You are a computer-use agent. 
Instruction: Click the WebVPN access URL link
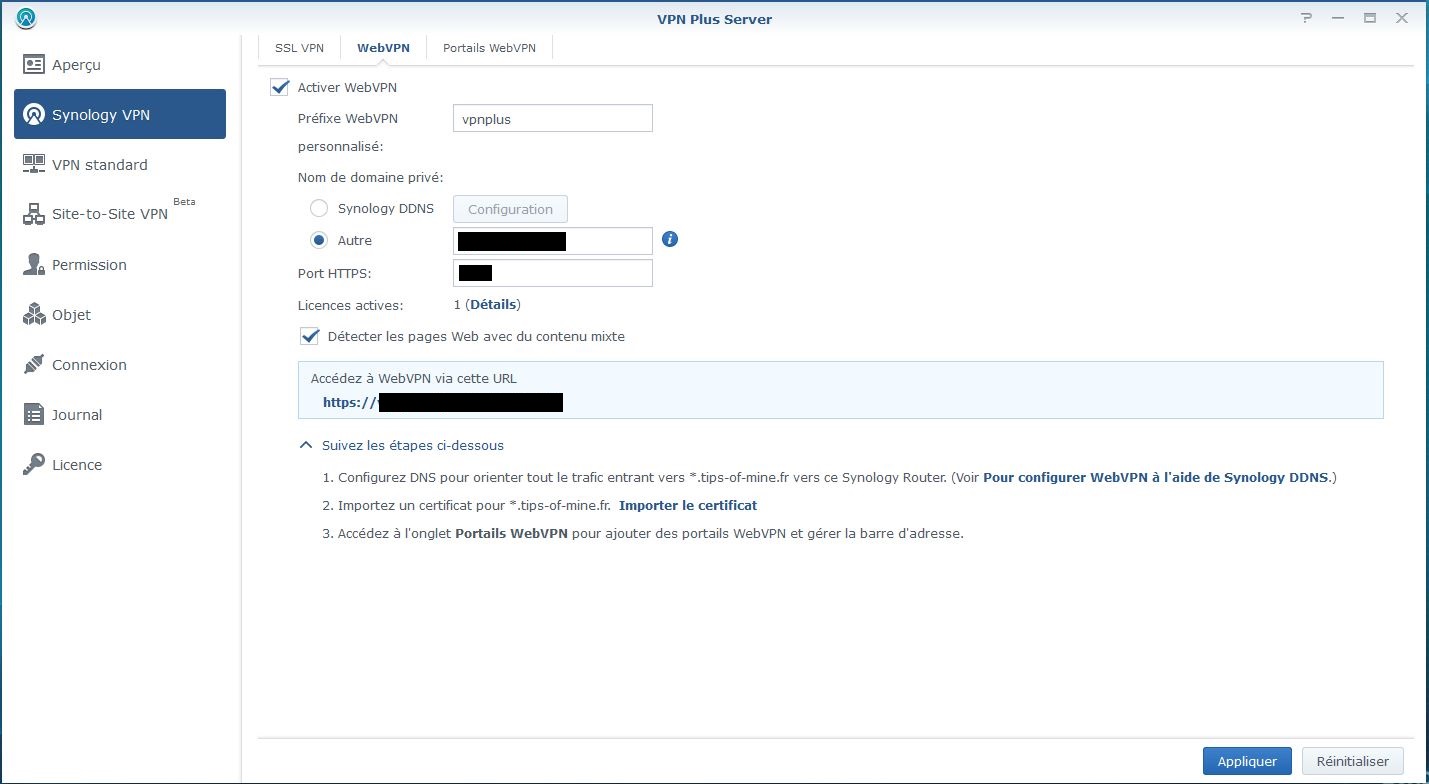click(x=443, y=403)
